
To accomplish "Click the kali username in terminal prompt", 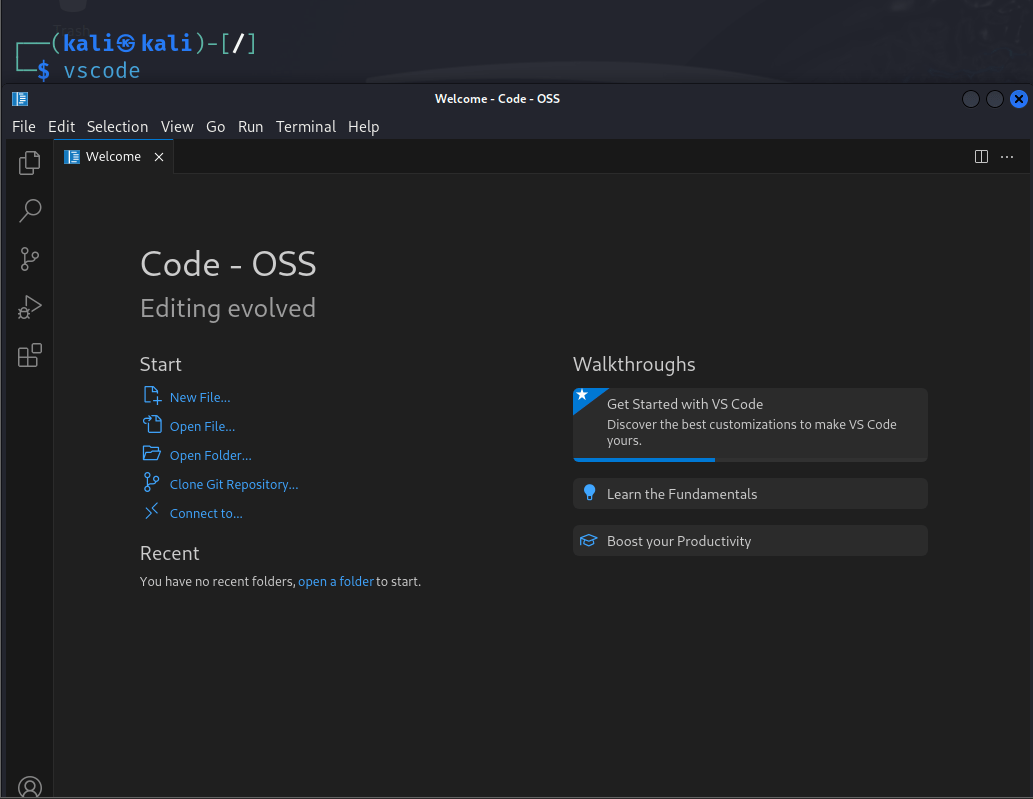I will click(x=89, y=43).
